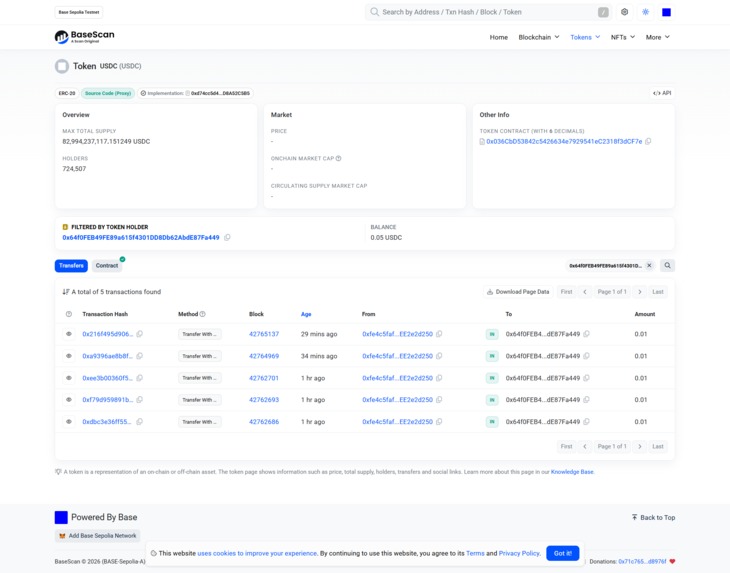Toggle the light/dark theme sun icon
The image size is (730, 573).
point(645,12)
